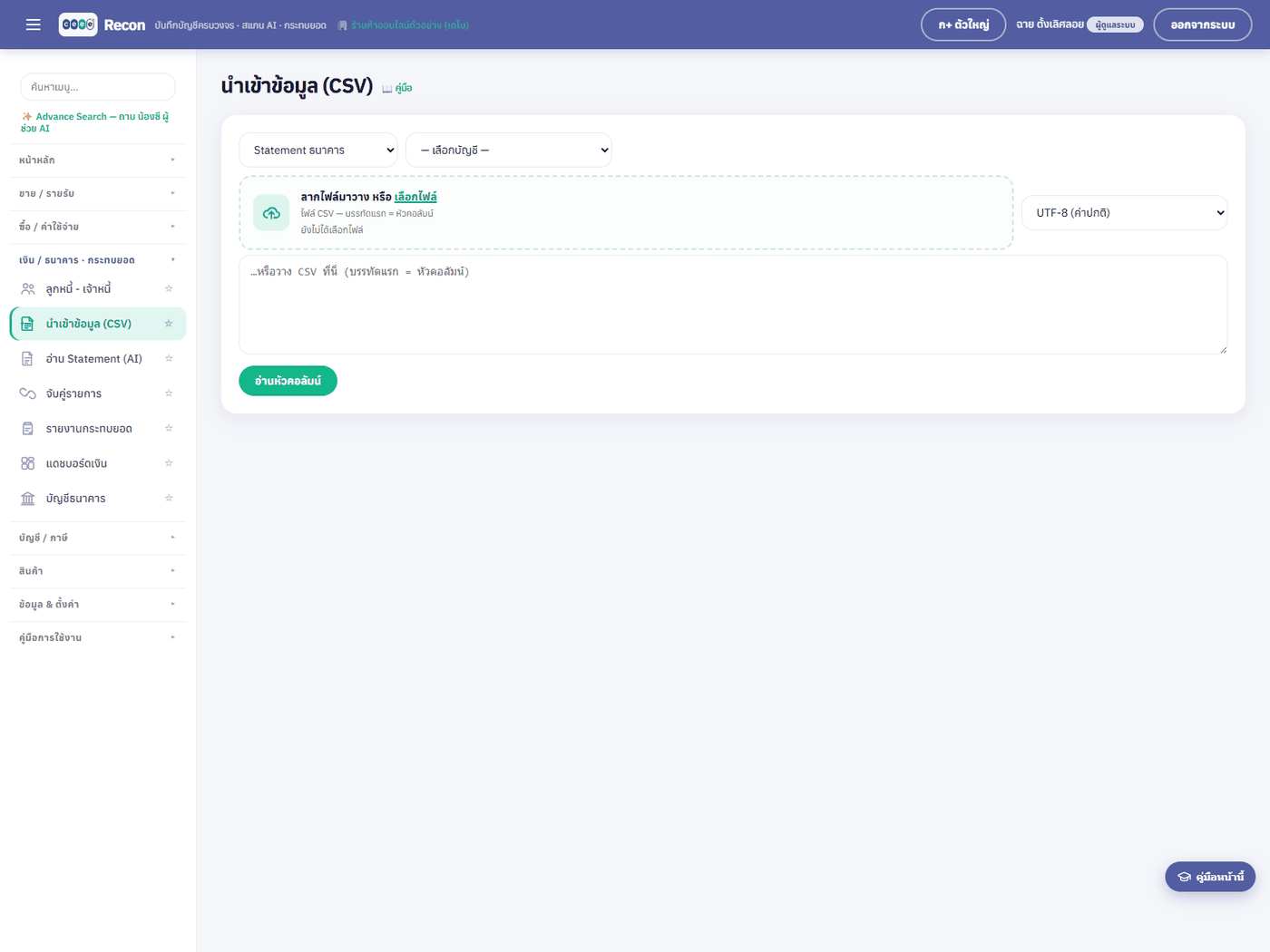Click the cloud upload icon
Viewport: 1270px width, 952px height.
click(271, 213)
